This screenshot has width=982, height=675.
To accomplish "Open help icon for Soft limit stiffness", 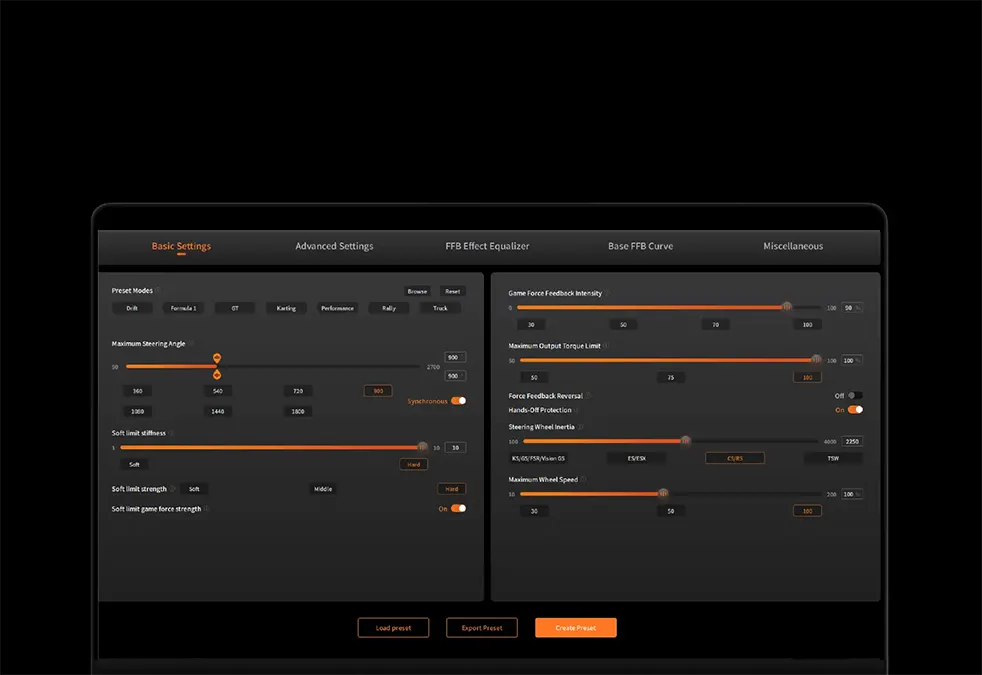I will (x=172, y=433).
